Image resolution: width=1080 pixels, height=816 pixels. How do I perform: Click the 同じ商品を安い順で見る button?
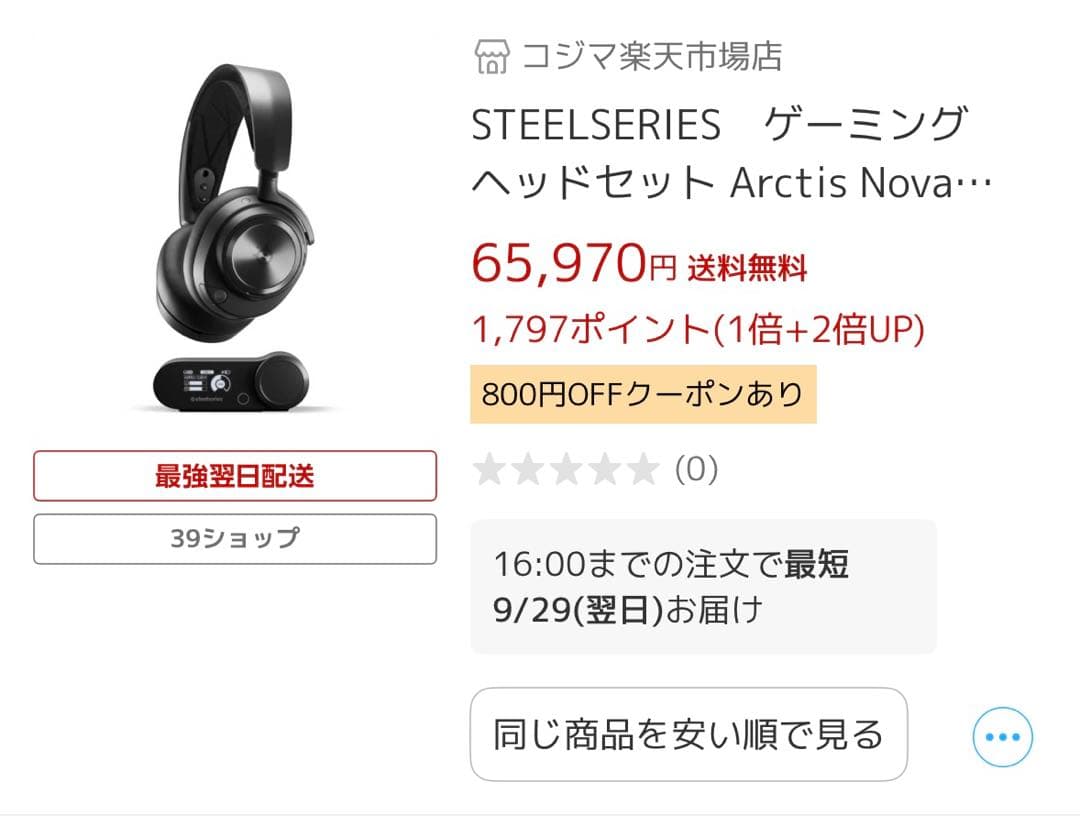point(692,733)
